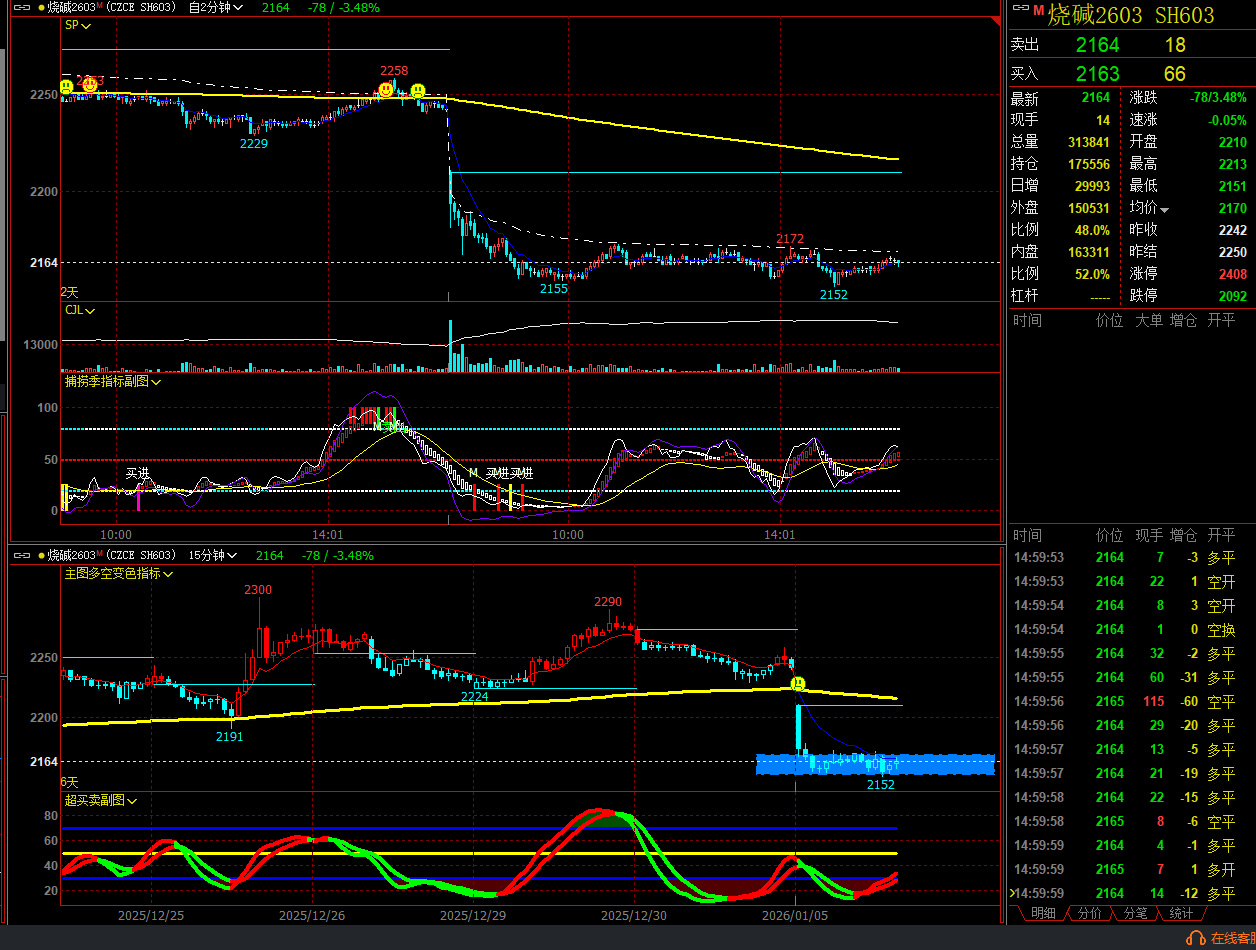This screenshot has height=950, width=1256.
Task: Switch to the 统计 tab
Action: (1180, 913)
